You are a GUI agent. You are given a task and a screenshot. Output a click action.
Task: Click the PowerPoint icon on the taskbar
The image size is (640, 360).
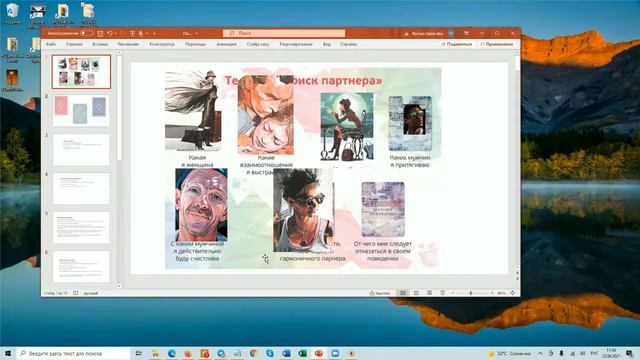point(319,353)
